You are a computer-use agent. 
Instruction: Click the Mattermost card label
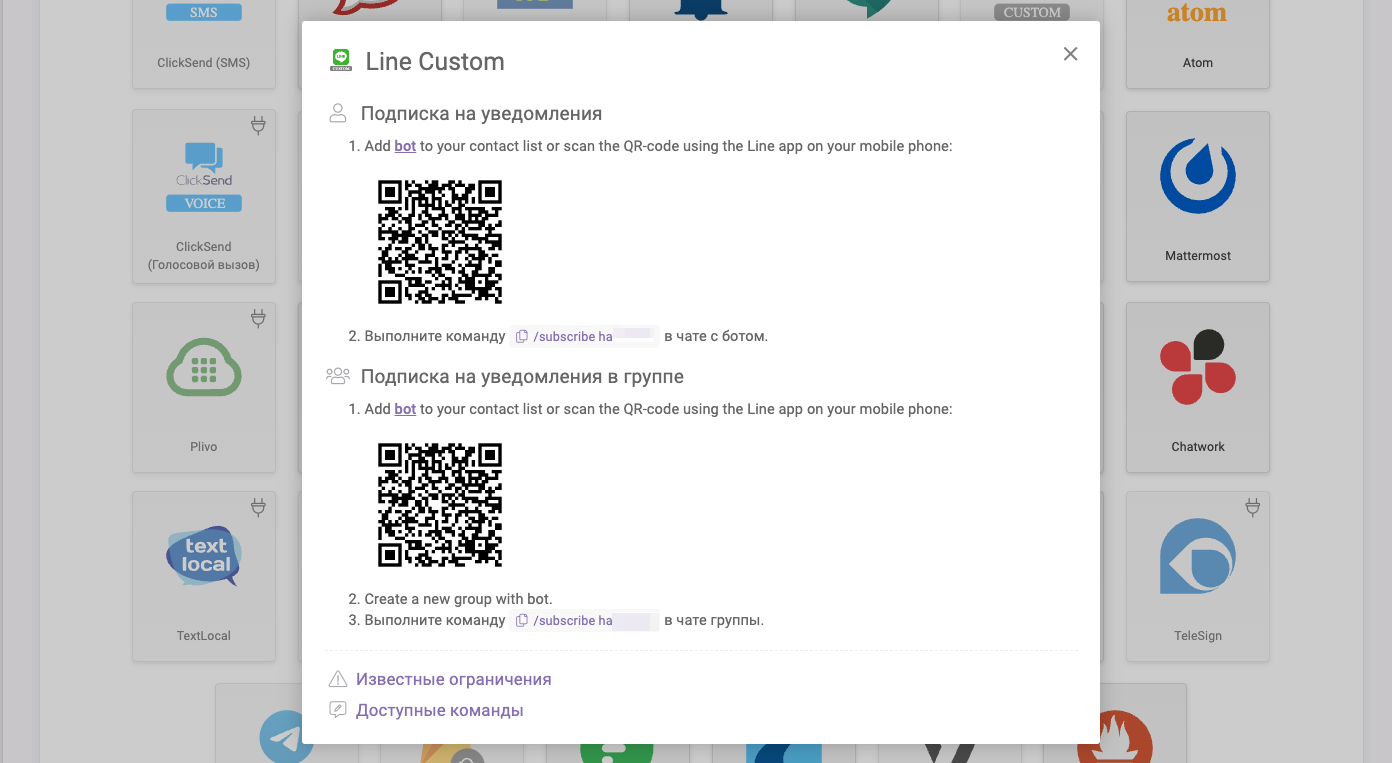coord(1198,256)
